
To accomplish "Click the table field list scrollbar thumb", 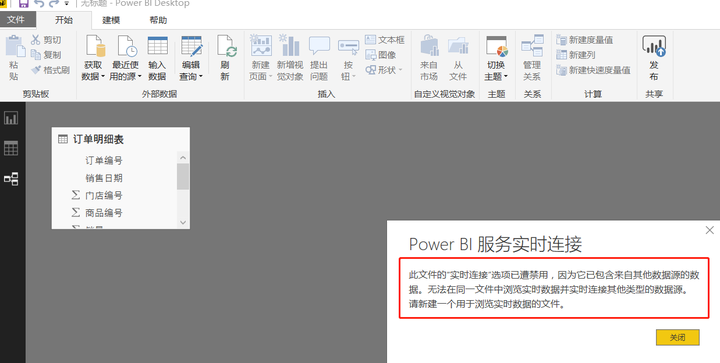I will [x=183, y=177].
